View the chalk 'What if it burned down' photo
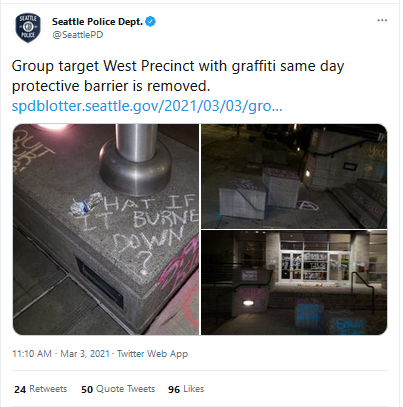 (x=106, y=229)
